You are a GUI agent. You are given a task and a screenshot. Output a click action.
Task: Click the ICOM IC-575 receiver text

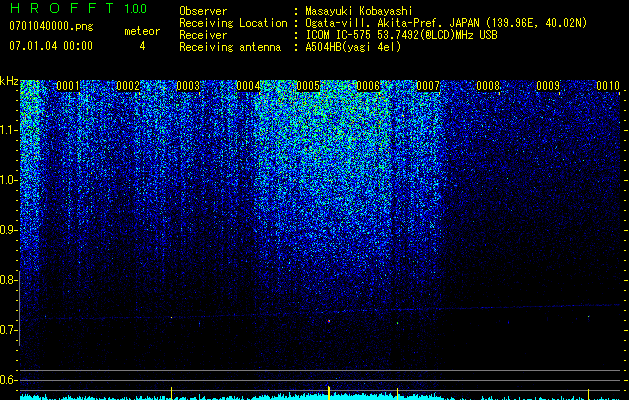[401, 35]
